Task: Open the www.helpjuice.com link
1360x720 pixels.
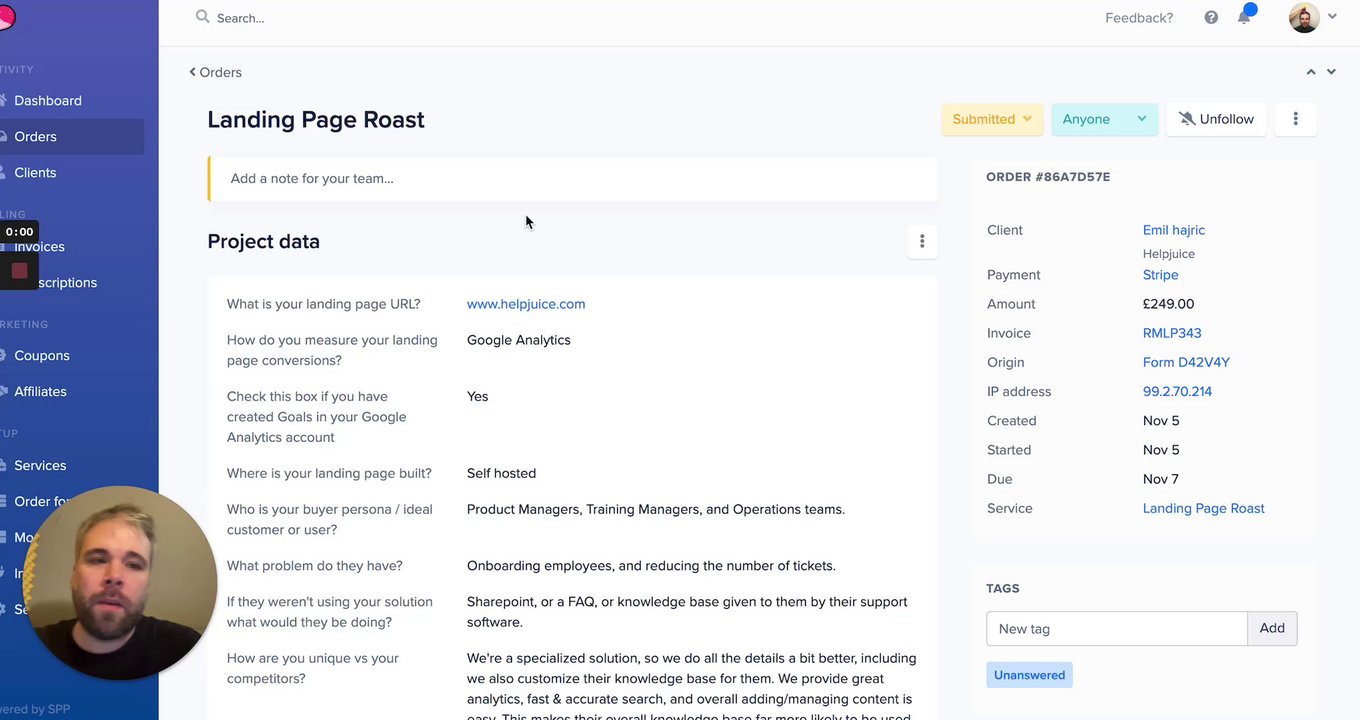Action: (526, 304)
